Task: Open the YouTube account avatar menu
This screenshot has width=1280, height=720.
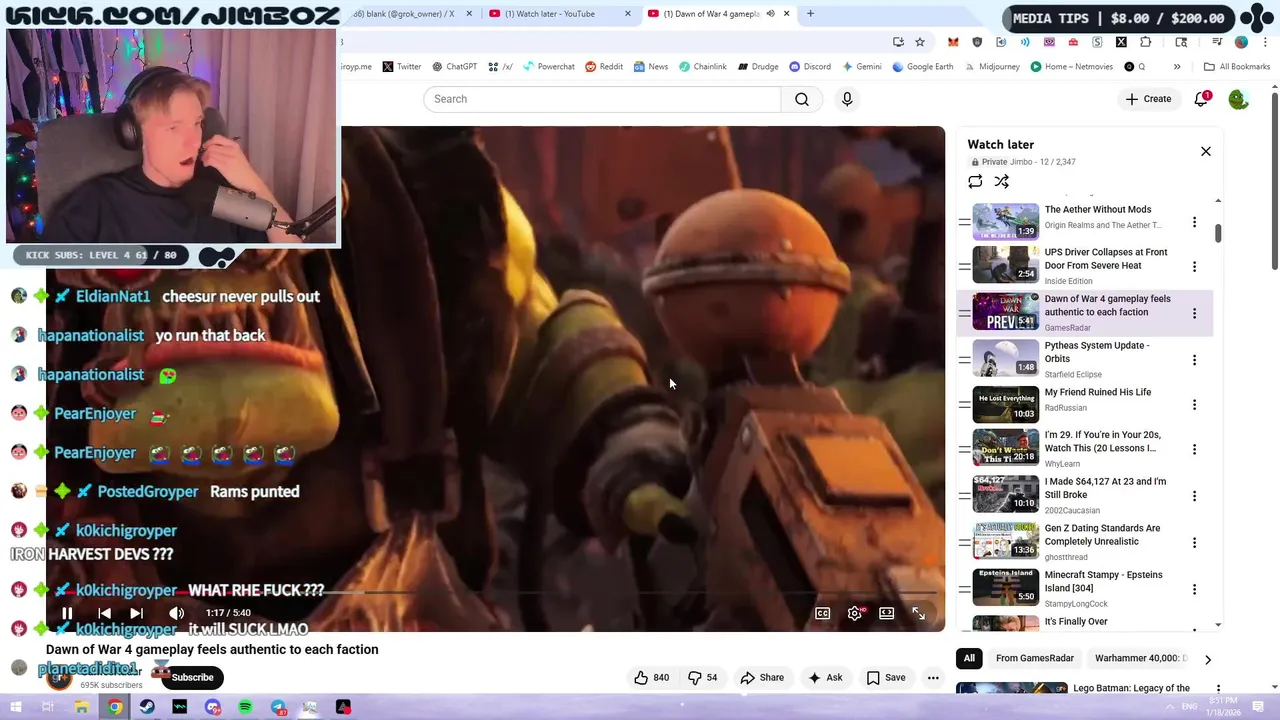Action: point(1238,99)
